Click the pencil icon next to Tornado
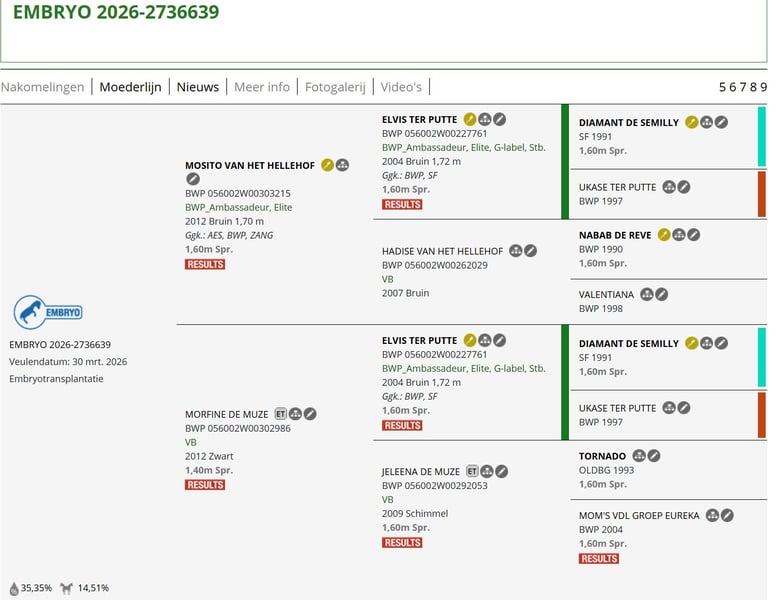 click(654, 456)
